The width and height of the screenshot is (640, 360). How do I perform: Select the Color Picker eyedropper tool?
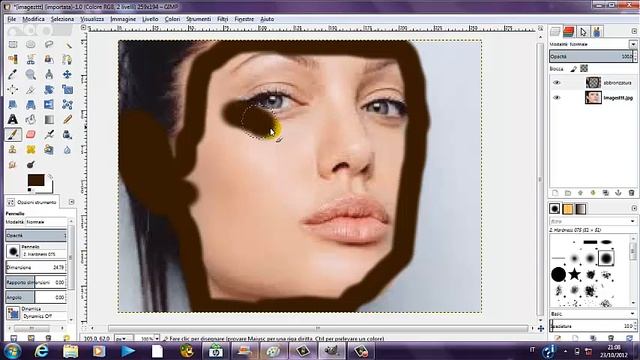point(13,74)
